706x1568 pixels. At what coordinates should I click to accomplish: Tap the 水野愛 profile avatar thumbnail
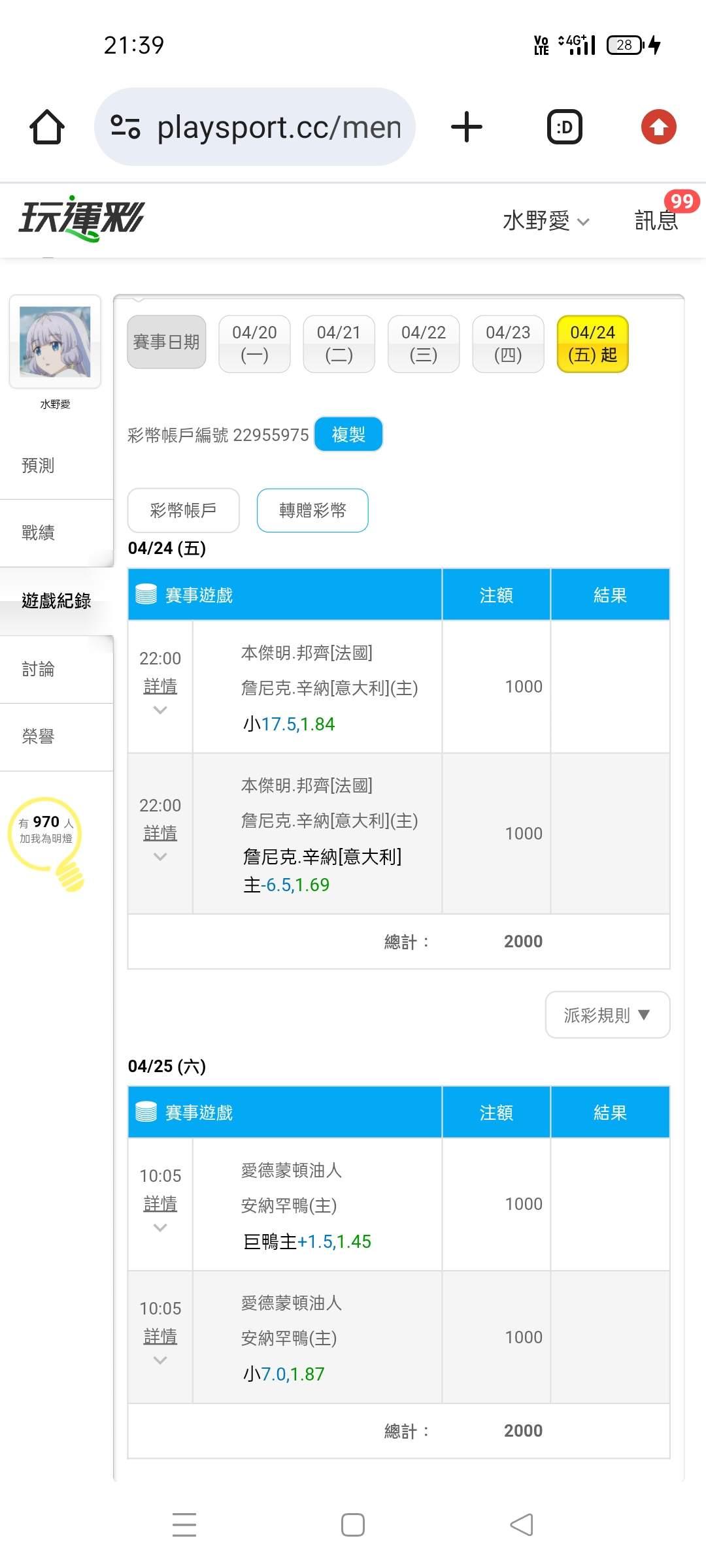[55, 342]
